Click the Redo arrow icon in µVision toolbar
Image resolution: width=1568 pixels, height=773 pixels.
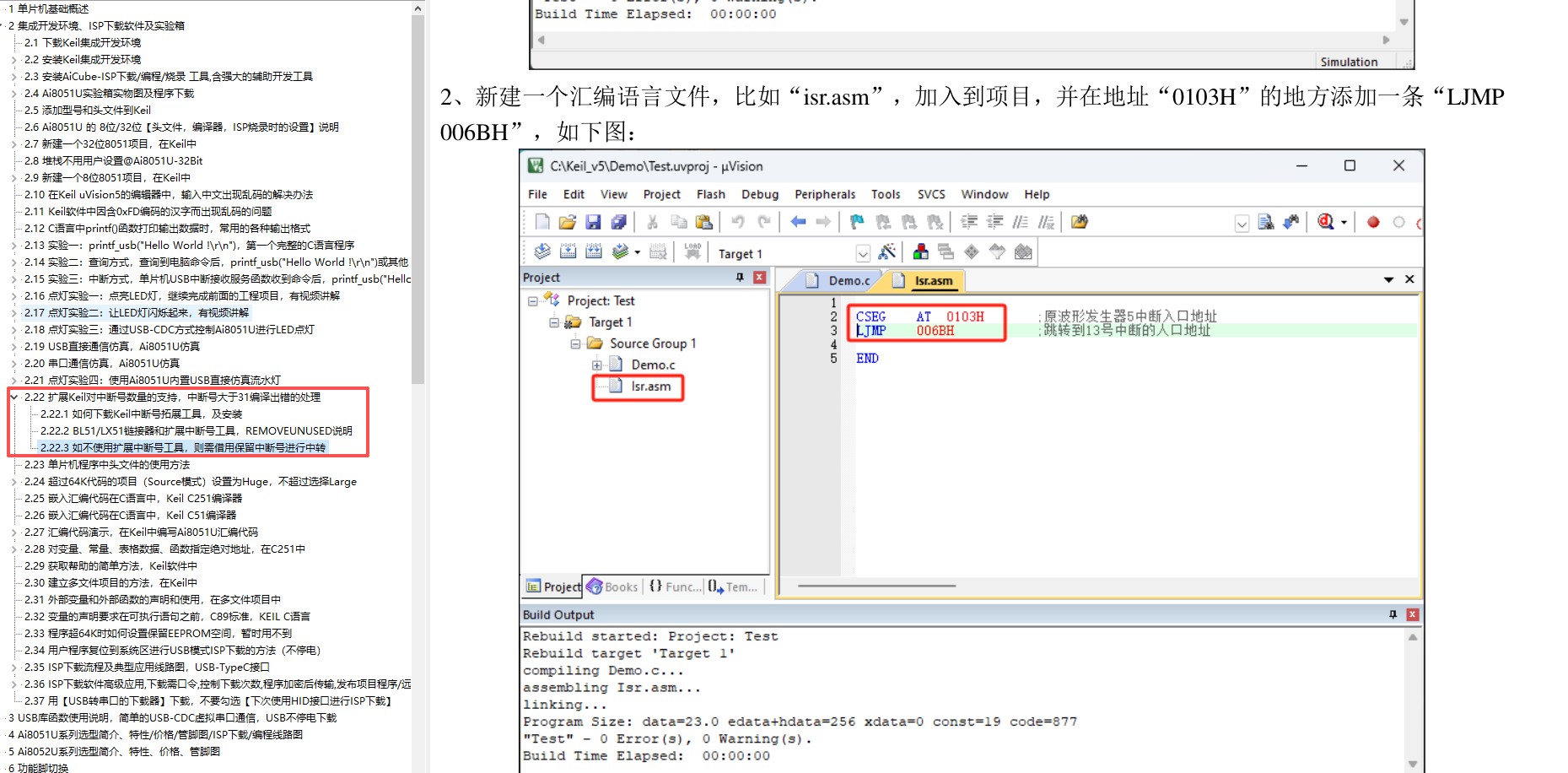point(764,222)
